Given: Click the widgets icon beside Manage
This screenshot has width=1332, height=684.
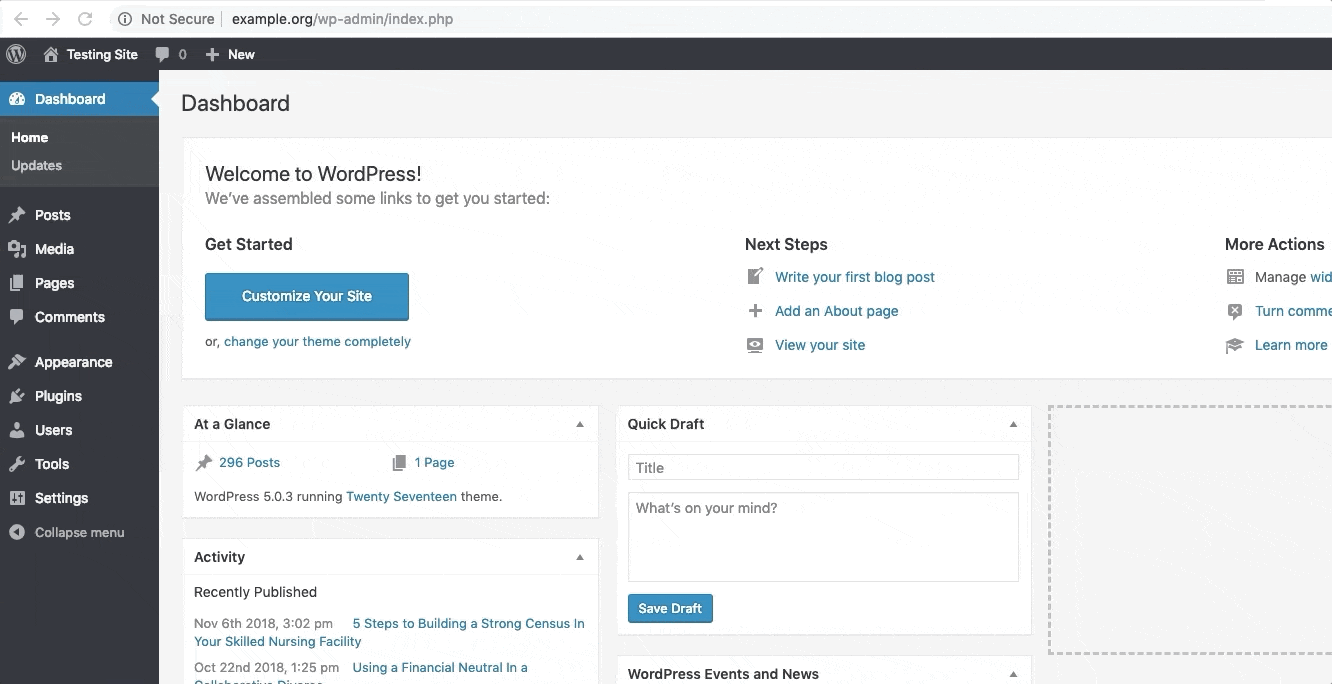Looking at the screenshot, I should (1236, 277).
